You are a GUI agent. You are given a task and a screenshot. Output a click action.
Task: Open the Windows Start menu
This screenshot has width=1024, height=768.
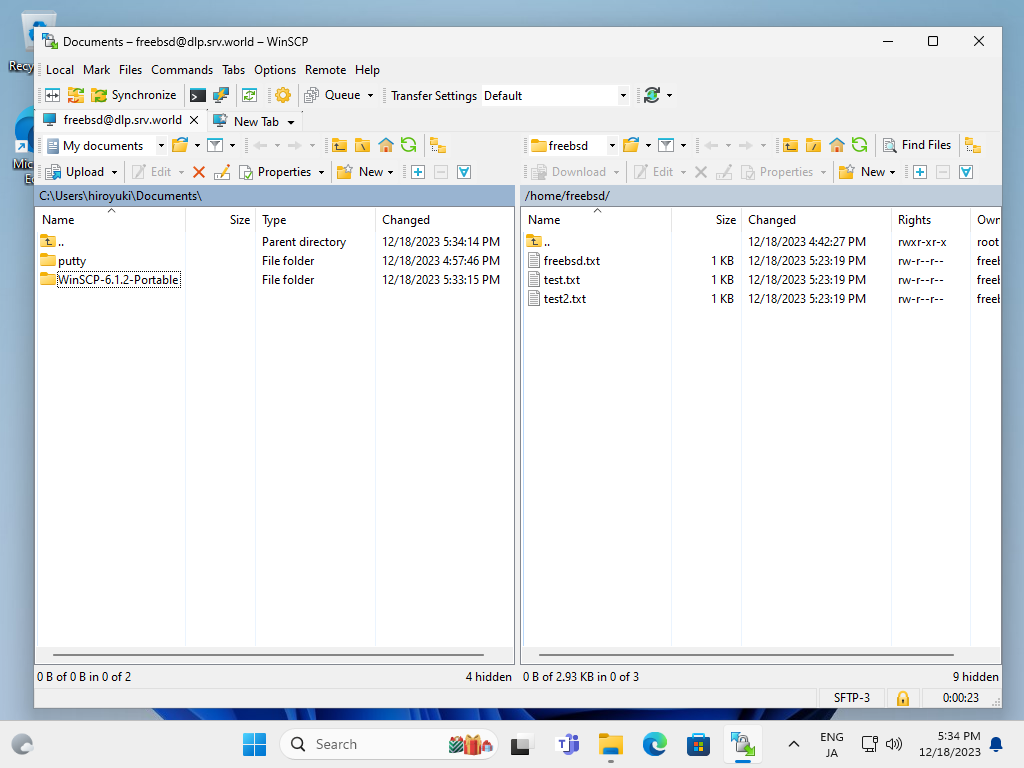(x=255, y=744)
